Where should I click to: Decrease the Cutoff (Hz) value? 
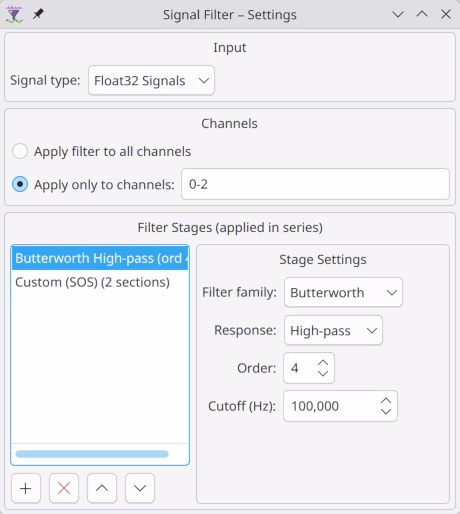(x=386, y=411)
